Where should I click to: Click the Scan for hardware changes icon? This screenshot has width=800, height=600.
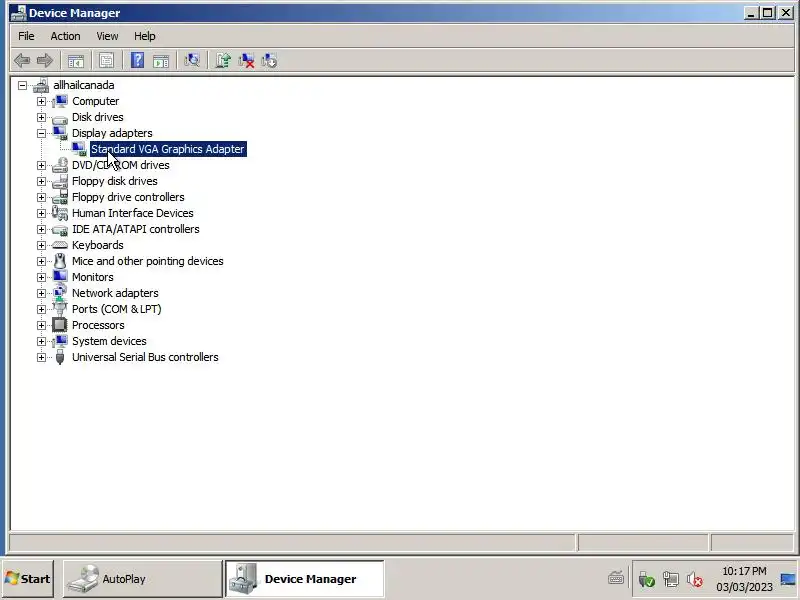[x=192, y=60]
